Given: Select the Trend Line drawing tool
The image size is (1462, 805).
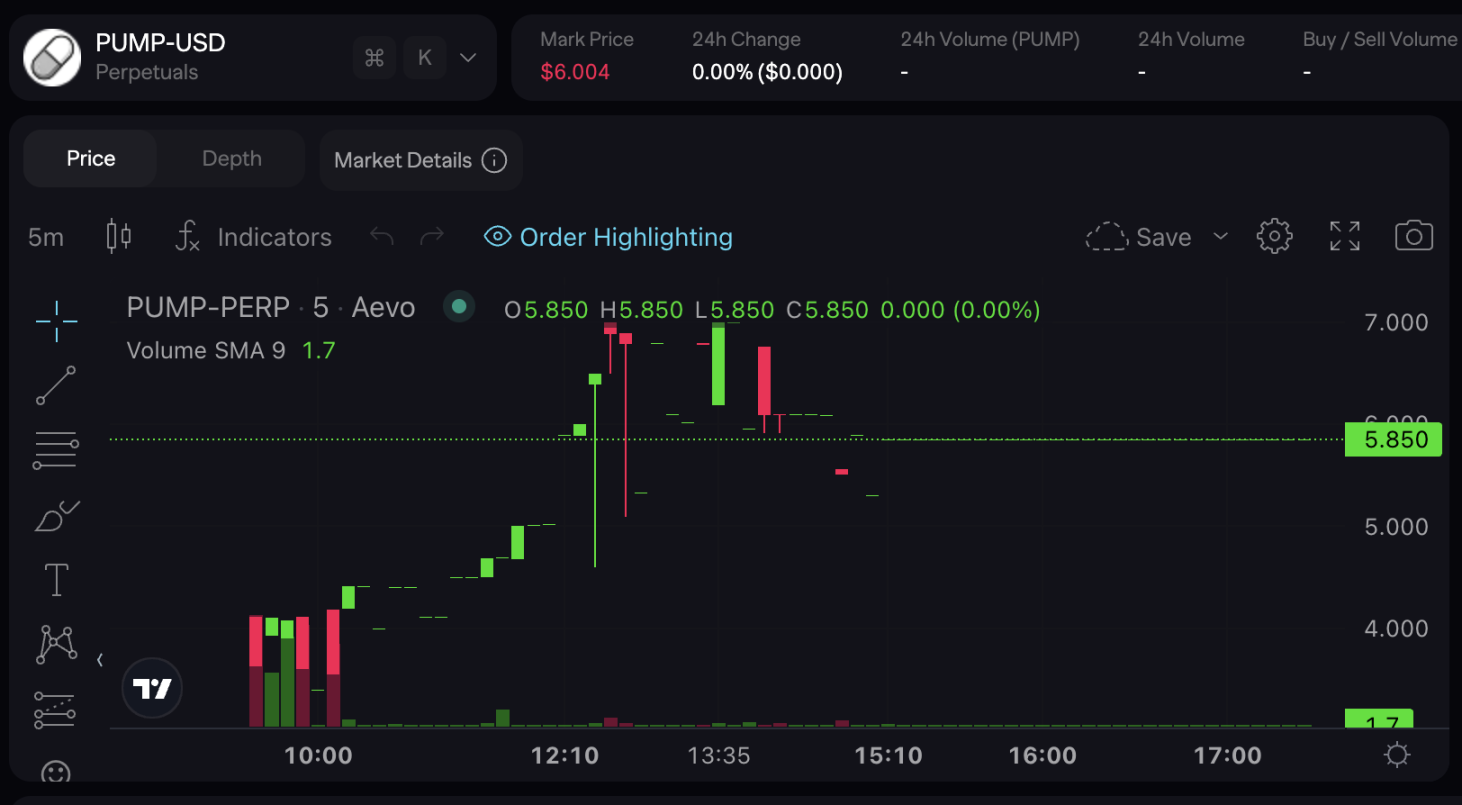Looking at the screenshot, I should pos(55,385).
